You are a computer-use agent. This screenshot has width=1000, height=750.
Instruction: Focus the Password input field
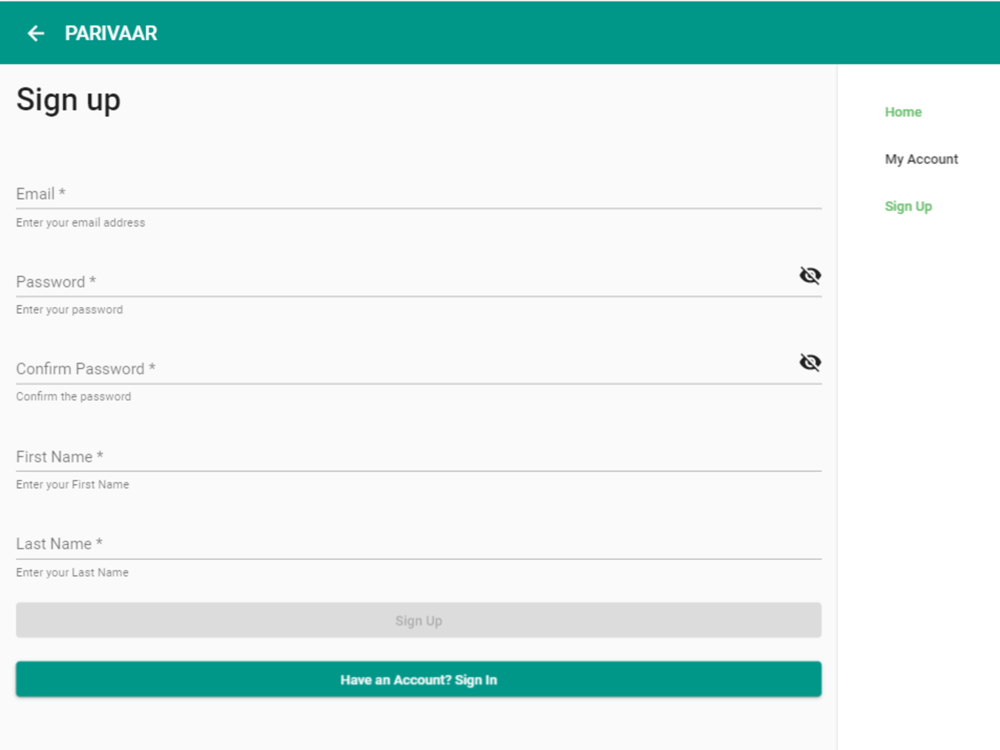[x=406, y=281]
